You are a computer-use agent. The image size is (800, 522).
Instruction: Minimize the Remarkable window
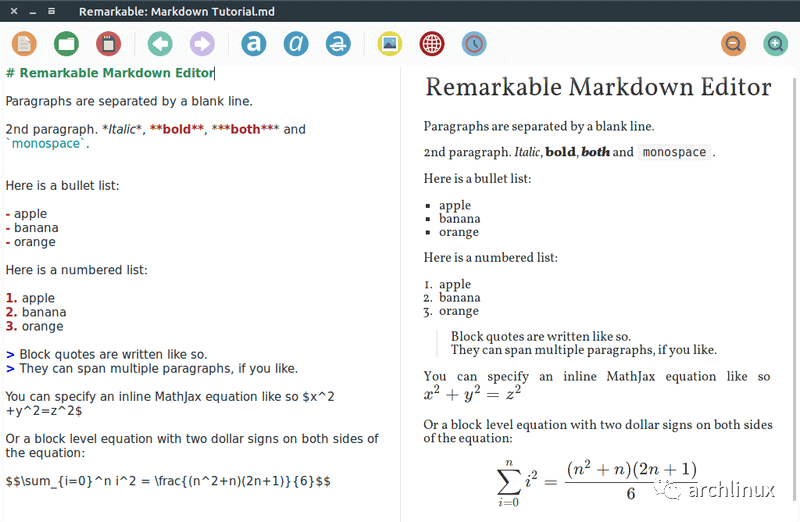[x=33, y=11]
